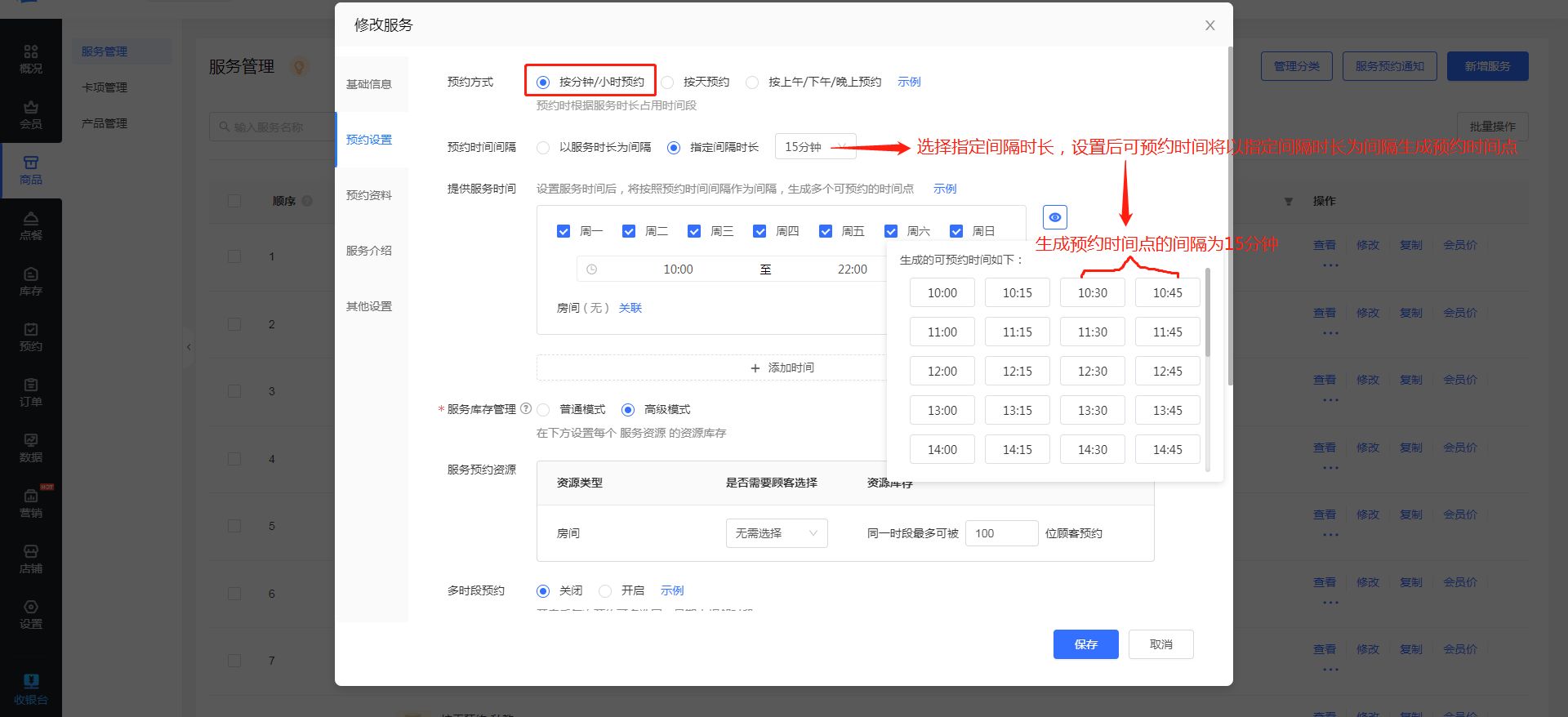The width and height of the screenshot is (1568, 717).
Task: Click the 服务预约通知 button
Action: pos(1389,66)
